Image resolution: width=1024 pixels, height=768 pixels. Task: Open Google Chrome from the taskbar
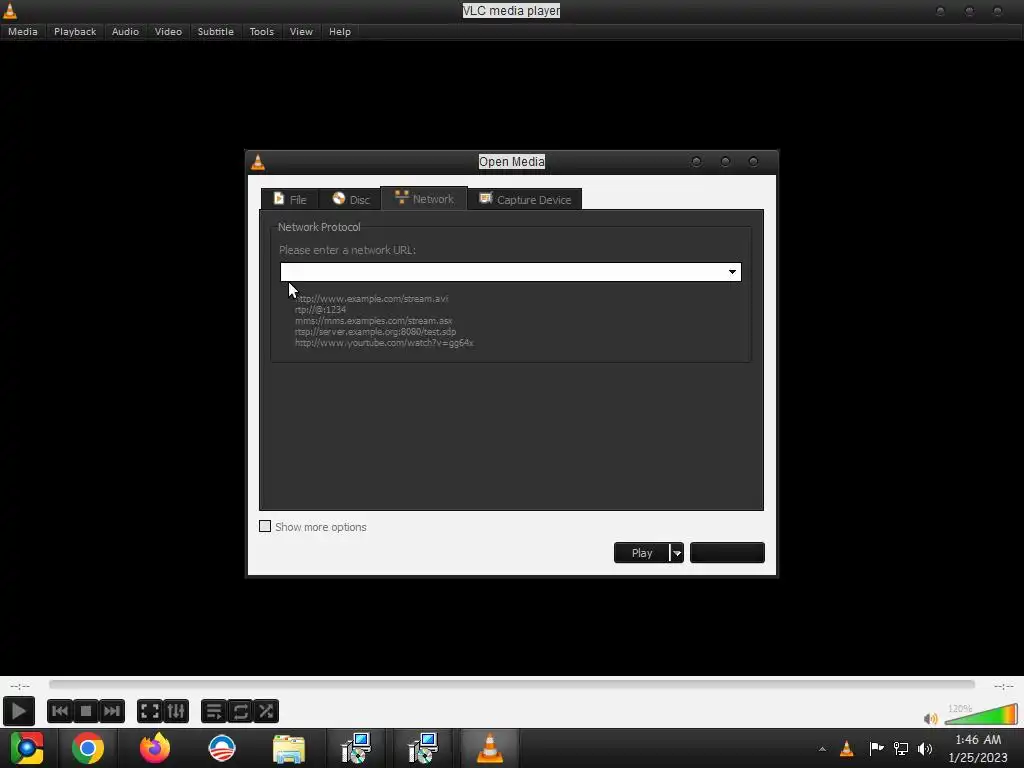coord(88,748)
